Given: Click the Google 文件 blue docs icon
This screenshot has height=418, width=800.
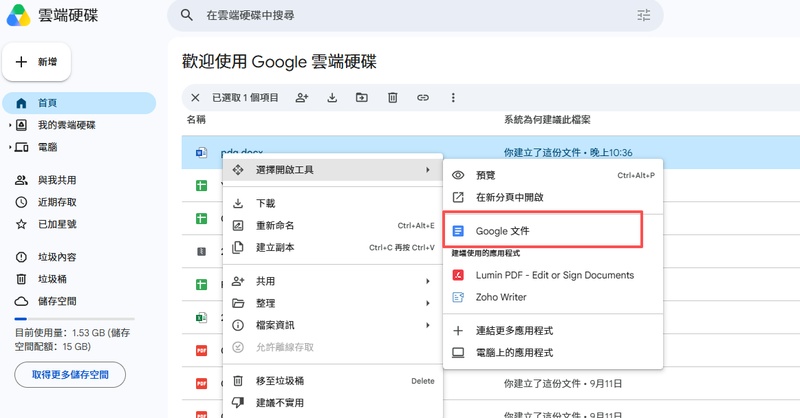Looking at the screenshot, I should pyautogui.click(x=458, y=231).
